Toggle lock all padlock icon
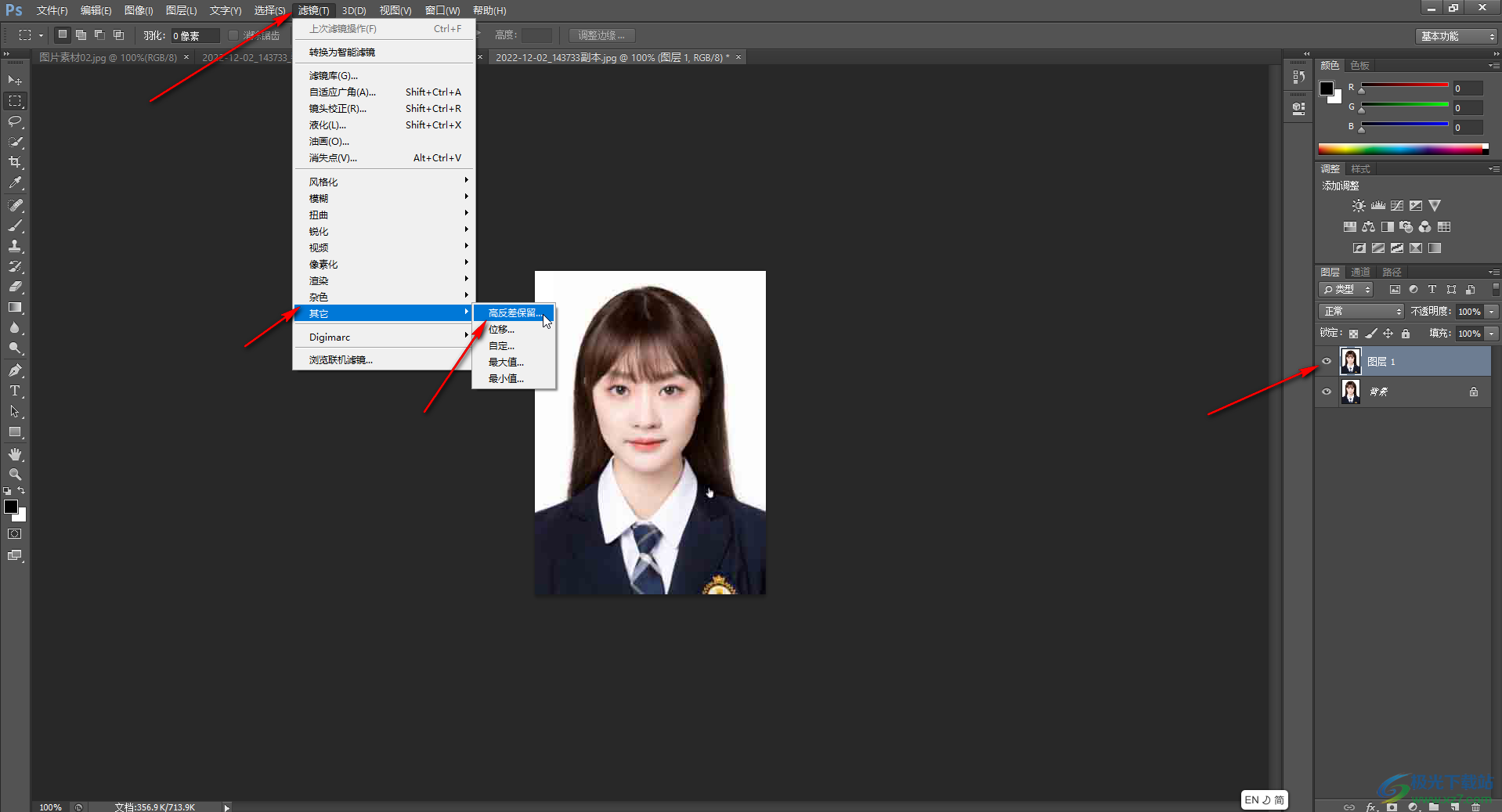The height and width of the screenshot is (812, 1502). point(1406,334)
